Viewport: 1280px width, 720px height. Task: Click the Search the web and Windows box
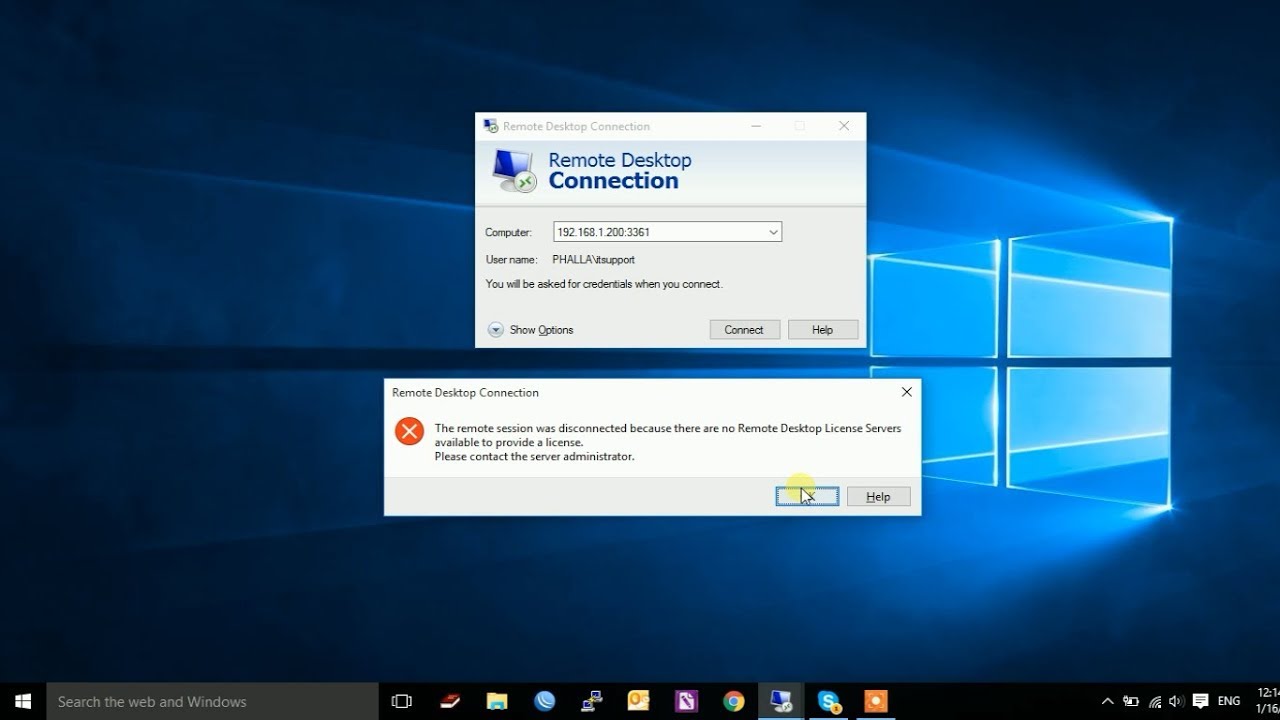(212, 701)
